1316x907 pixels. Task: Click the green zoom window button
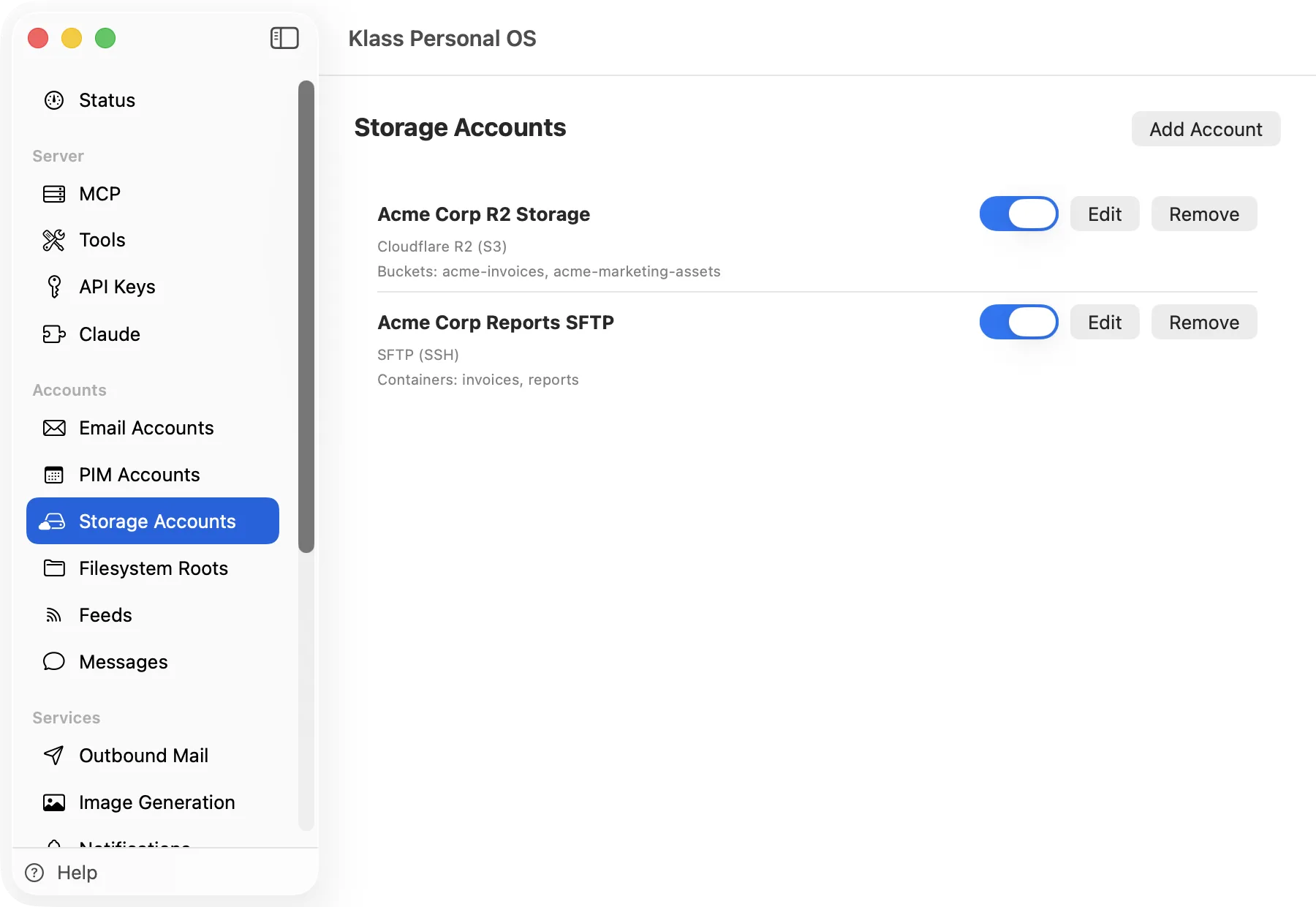[105, 38]
